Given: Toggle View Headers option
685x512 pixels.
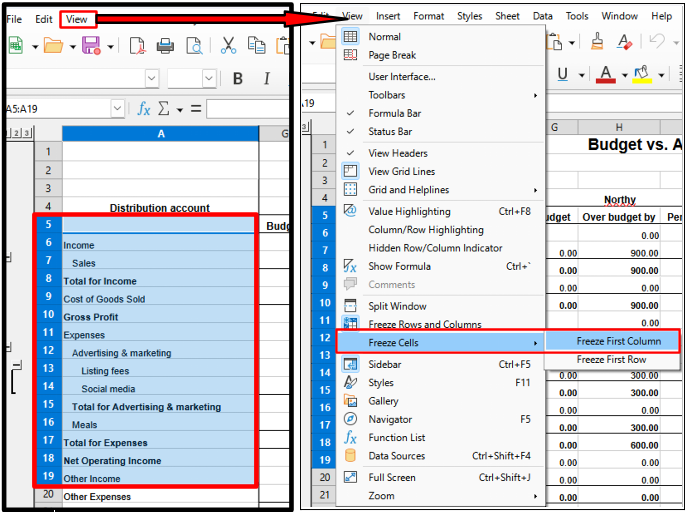Looking at the screenshot, I should [x=440, y=153].
